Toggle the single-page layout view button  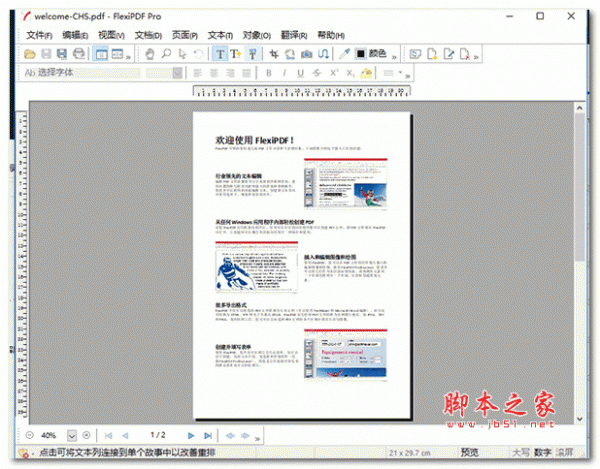(101, 54)
